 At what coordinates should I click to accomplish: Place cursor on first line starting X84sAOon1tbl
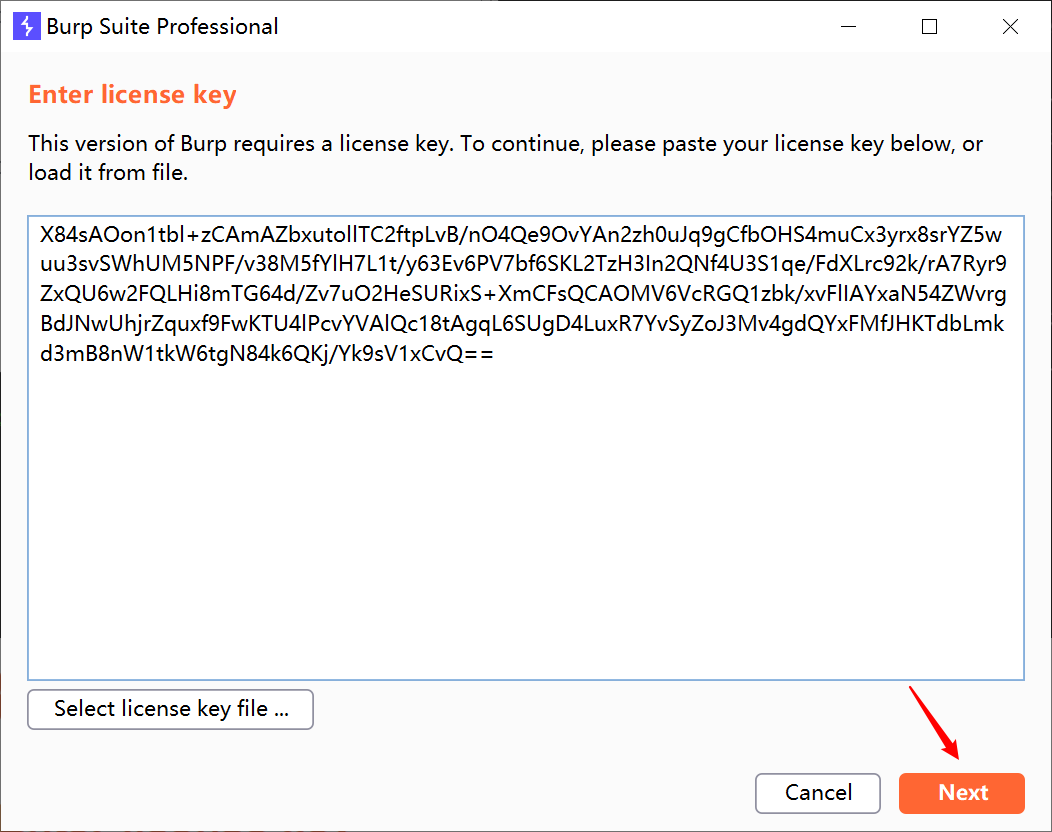(521, 234)
